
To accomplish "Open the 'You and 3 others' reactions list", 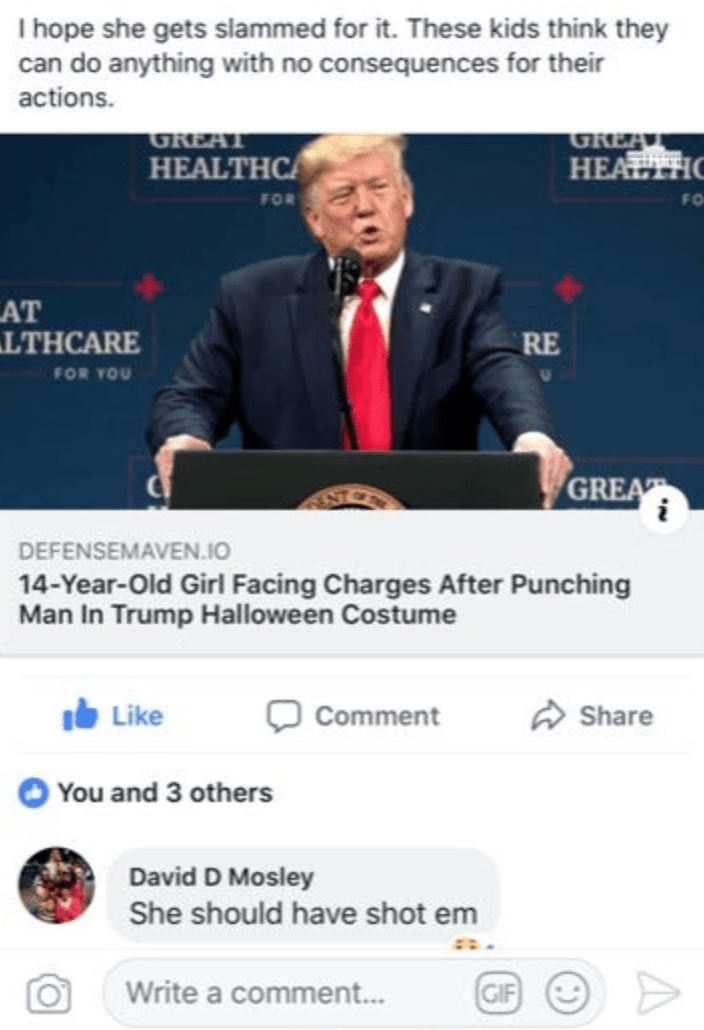I will (165, 793).
